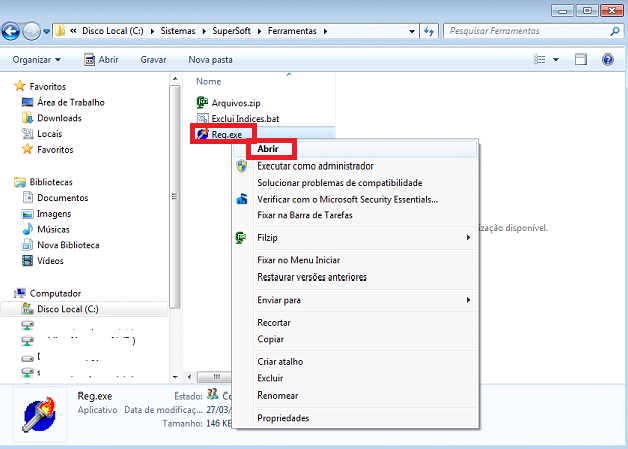Select Propriedades from the context menu
The image size is (628, 449).
[283, 418]
